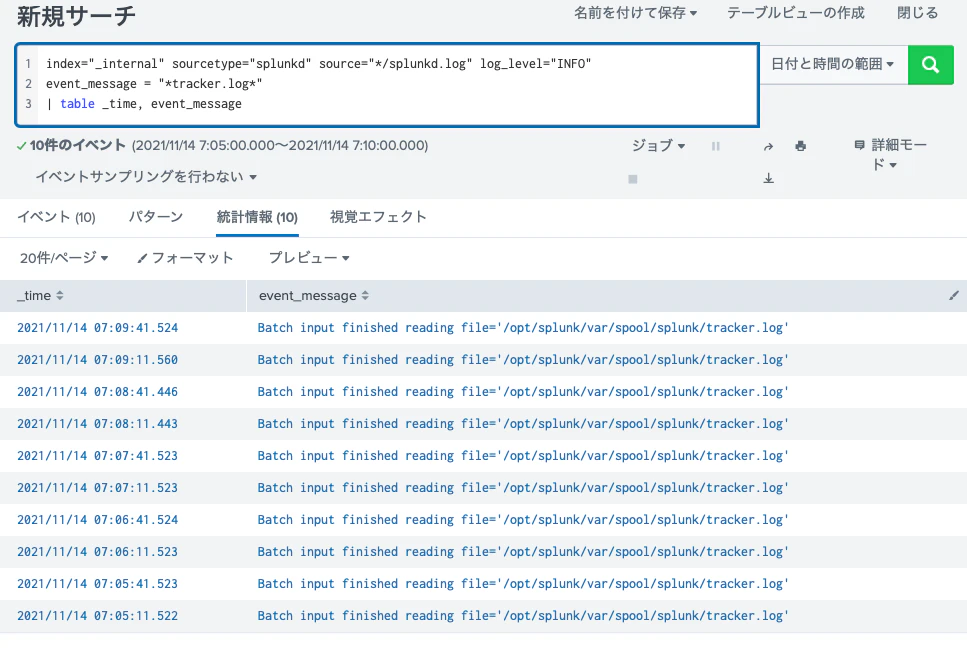Run the search with the green magnifier button
This screenshot has width=967, height=651.
click(931, 65)
